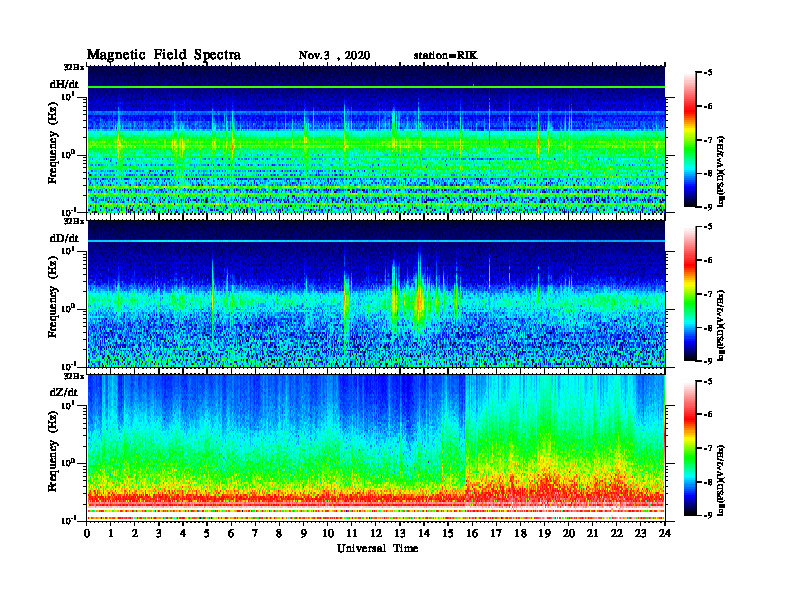Click hour 0 tick label on time axis

pyautogui.click(x=87, y=534)
